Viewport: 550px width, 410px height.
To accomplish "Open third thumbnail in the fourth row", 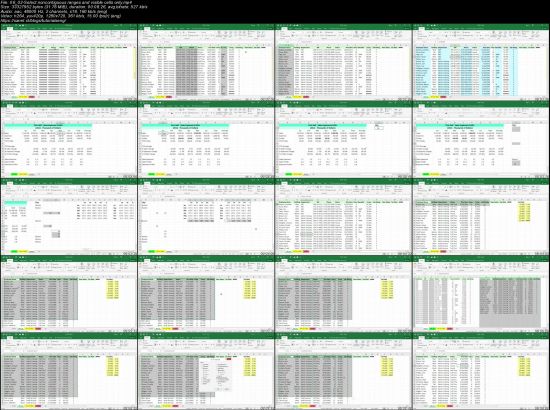I will click(343, 294).
